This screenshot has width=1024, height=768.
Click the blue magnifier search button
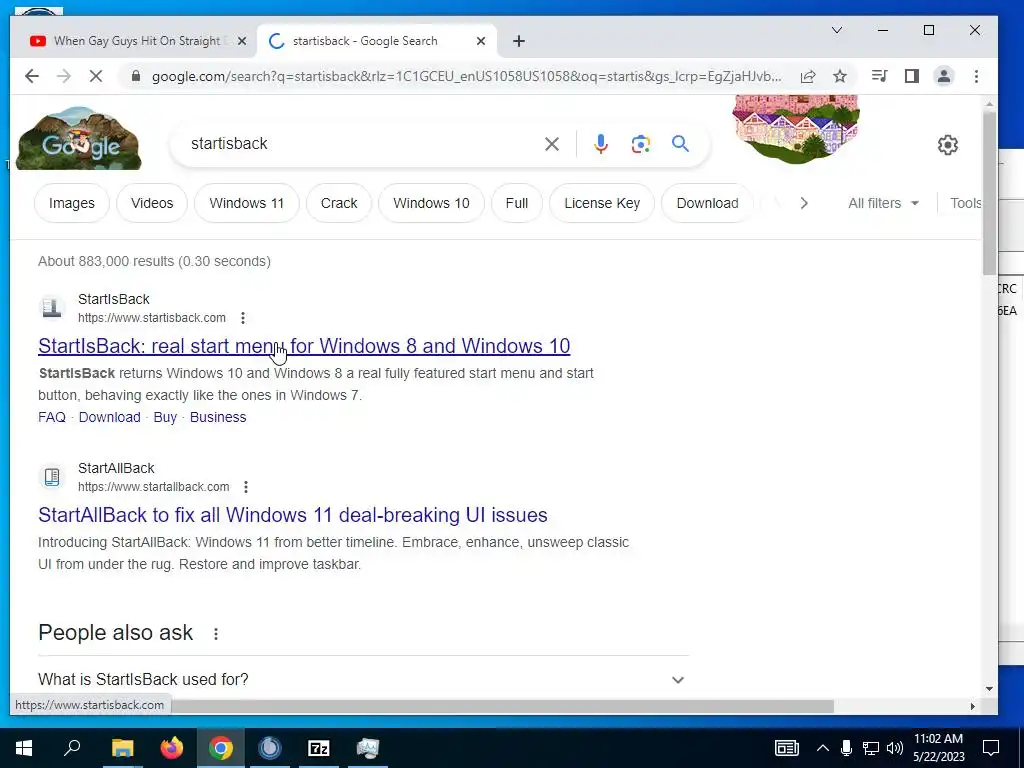click(680, 144)
